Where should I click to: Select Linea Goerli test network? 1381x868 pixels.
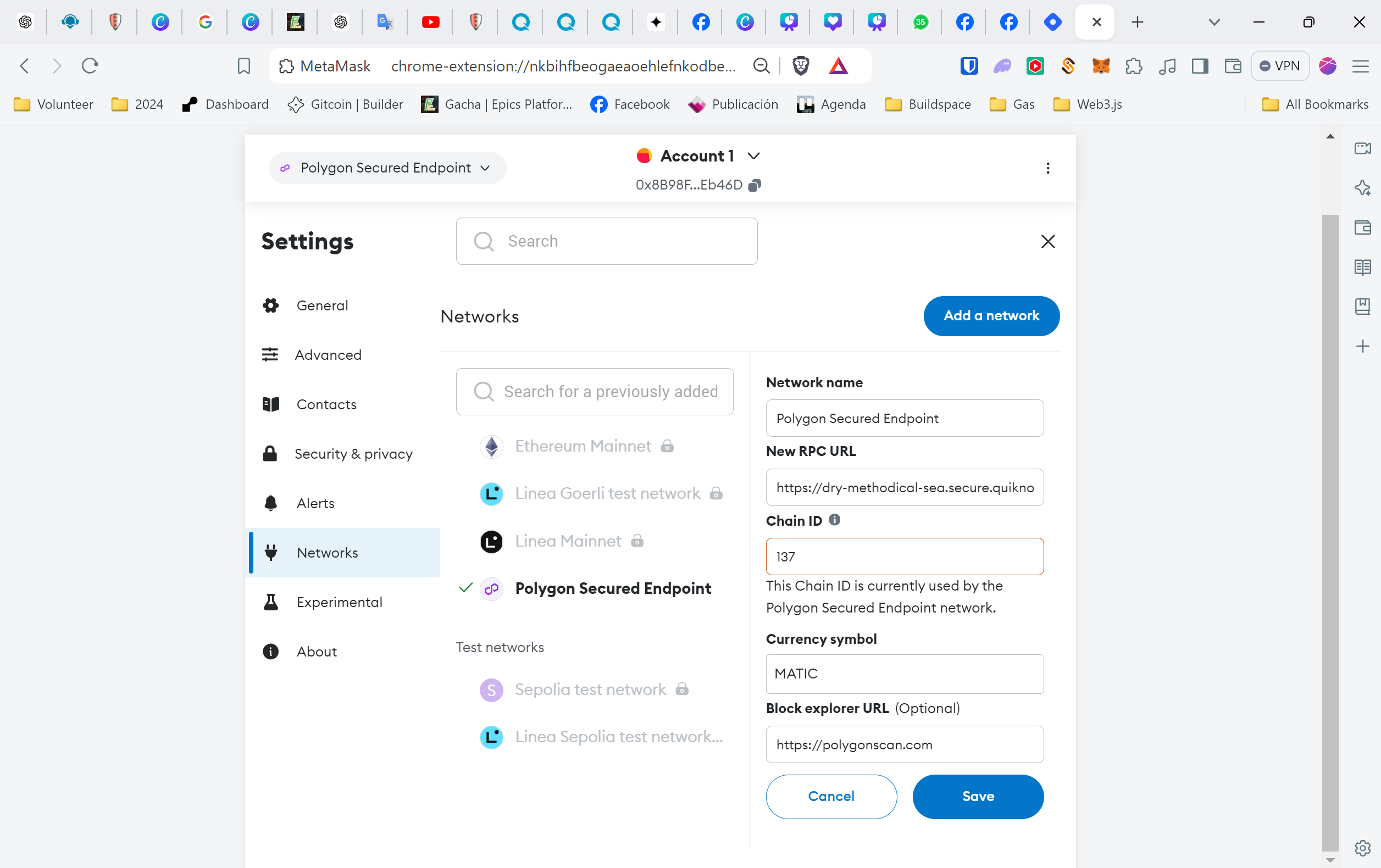pyautogui.click(x=607, y=493)
